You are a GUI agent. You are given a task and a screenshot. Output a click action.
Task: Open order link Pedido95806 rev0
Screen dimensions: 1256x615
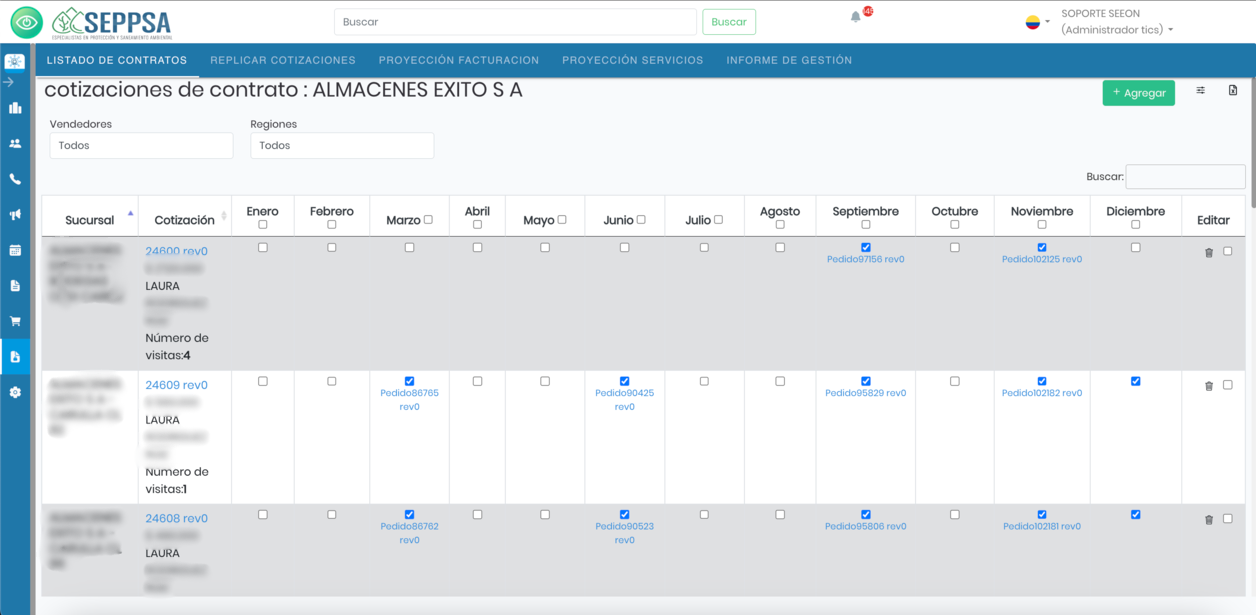[x=866, y=527]
